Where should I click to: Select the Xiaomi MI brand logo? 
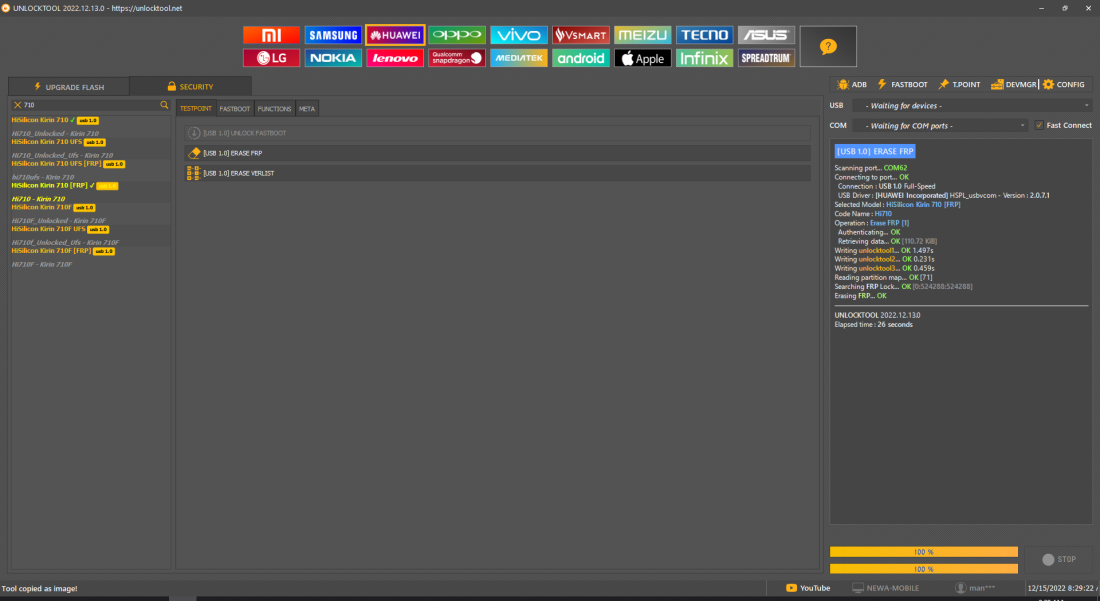pos(271,35)
